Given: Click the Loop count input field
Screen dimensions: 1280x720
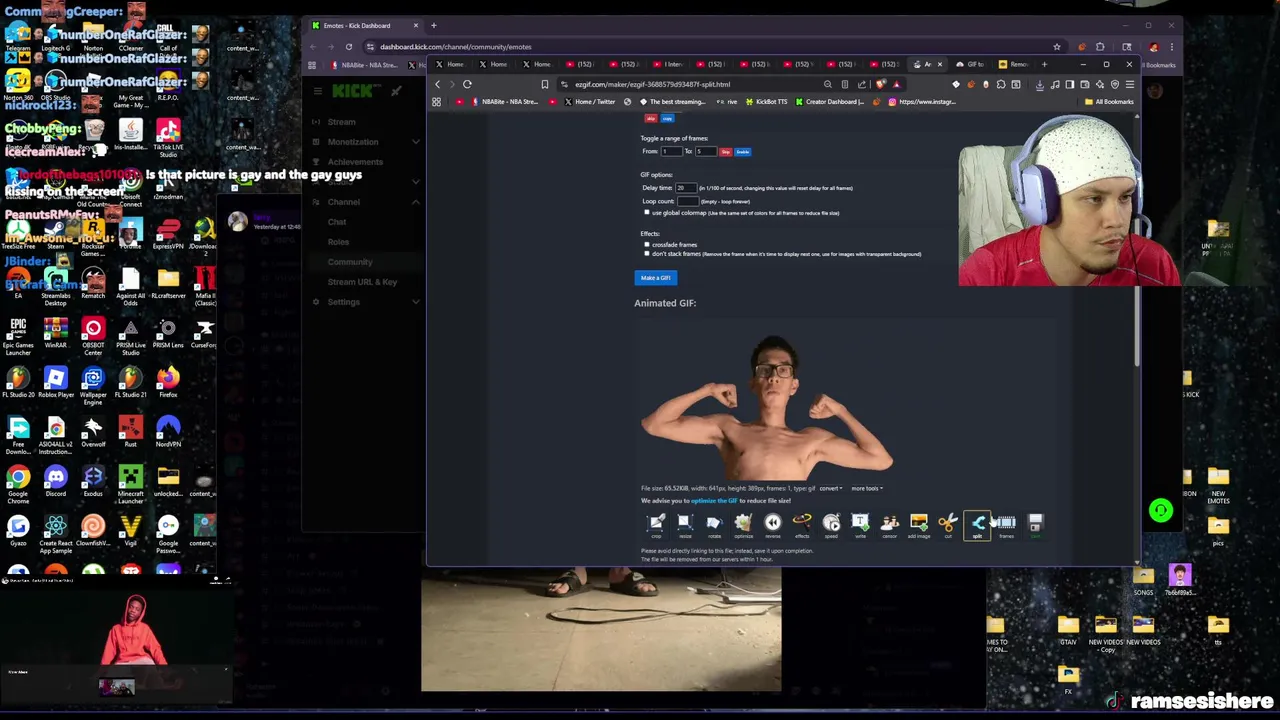Looking at the screenshot, I should 687,201.
